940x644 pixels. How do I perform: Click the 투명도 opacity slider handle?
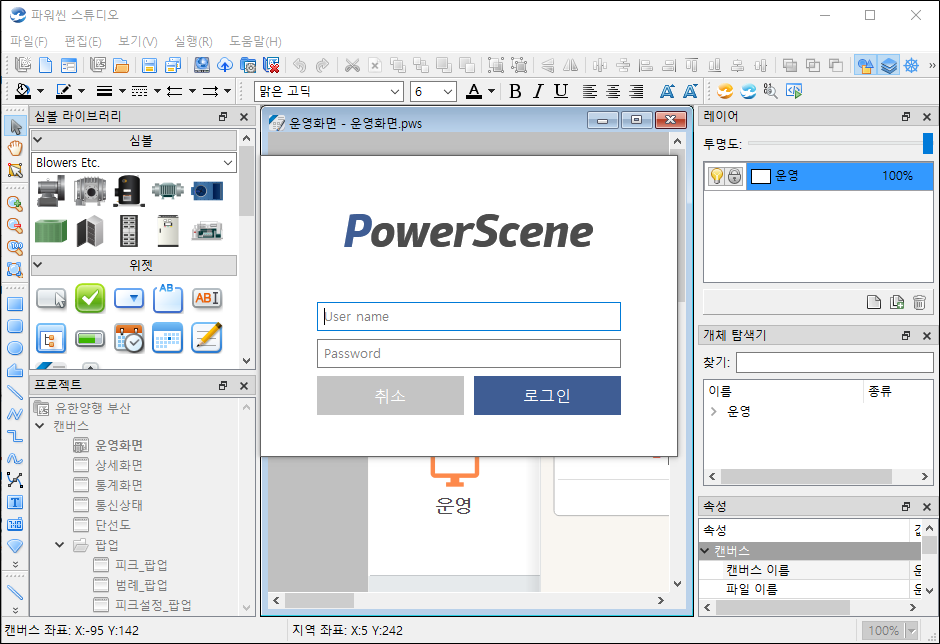[927, 144]
